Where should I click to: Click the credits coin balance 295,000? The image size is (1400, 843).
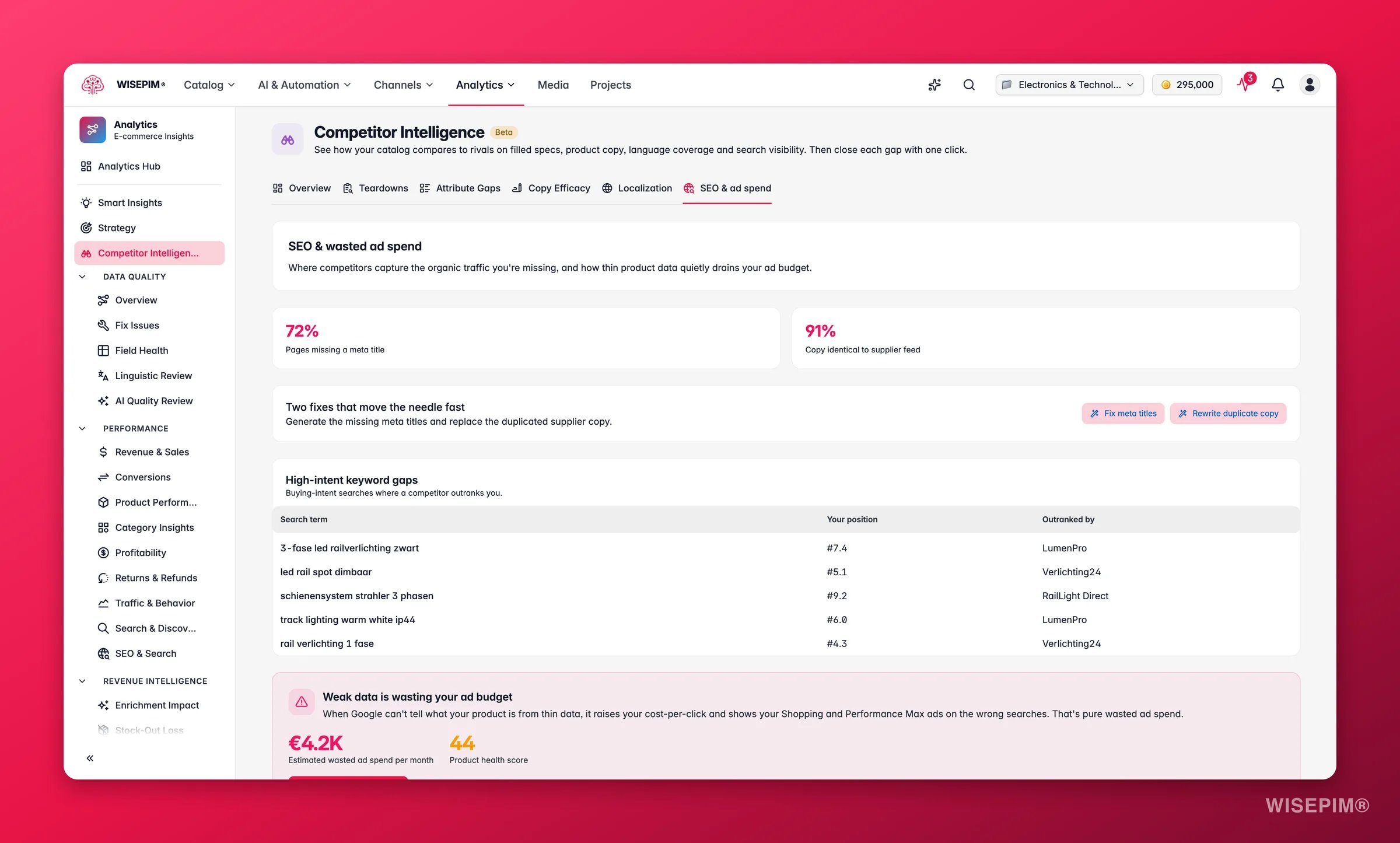[1186, 85]
